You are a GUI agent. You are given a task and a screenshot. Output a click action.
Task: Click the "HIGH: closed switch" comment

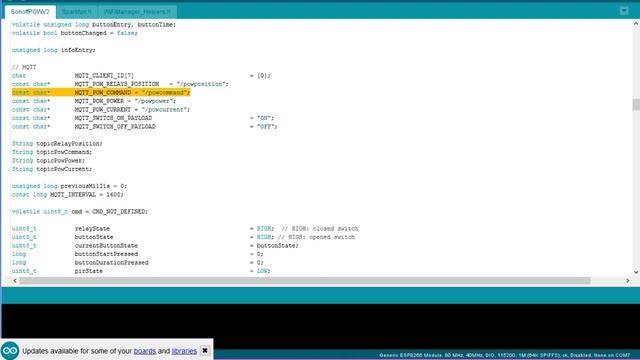(x=320, y=229)
